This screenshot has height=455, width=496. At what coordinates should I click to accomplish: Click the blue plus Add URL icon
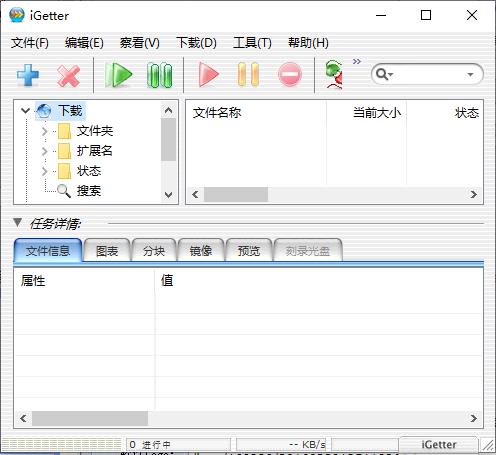[28, 75]
